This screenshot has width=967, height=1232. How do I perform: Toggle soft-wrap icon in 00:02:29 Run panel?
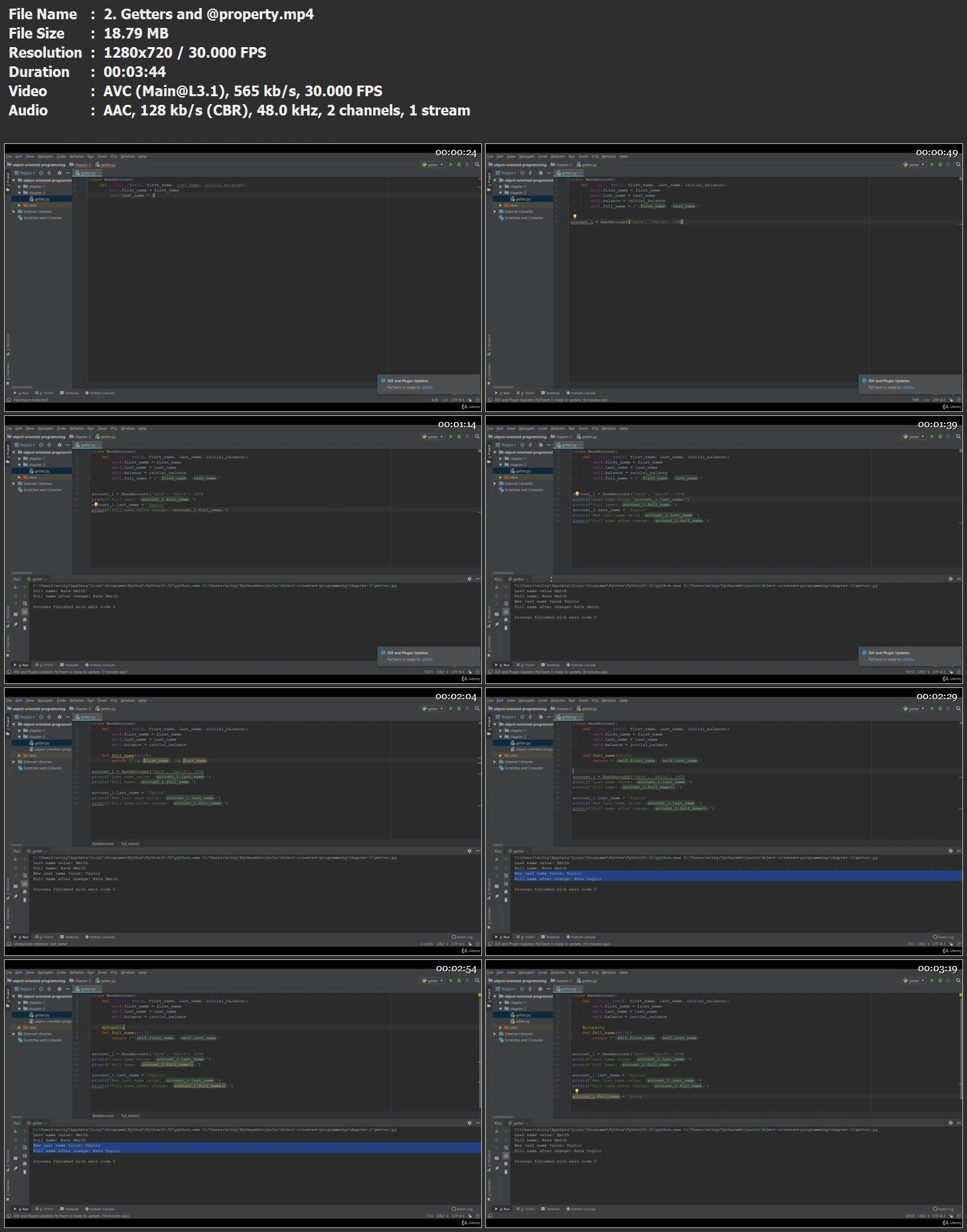click(x=506, y=876)
